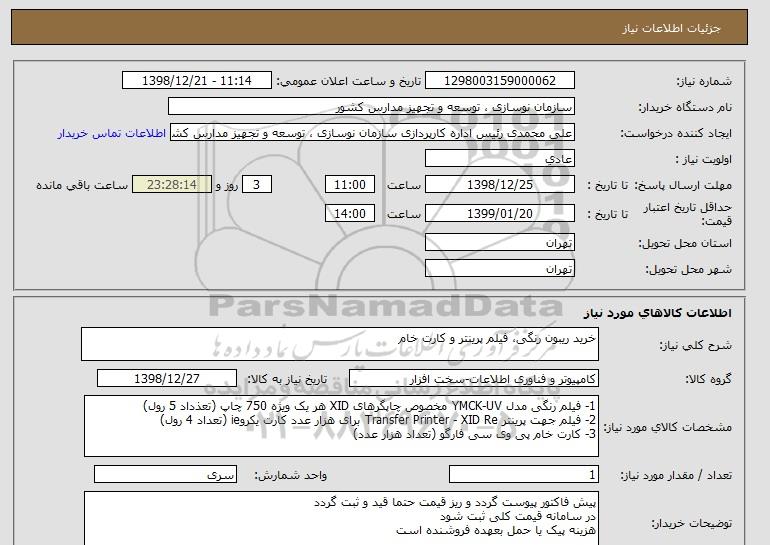Click the quantity field showing 1
This screenshot has width=770, height=545.
[524, 474]
